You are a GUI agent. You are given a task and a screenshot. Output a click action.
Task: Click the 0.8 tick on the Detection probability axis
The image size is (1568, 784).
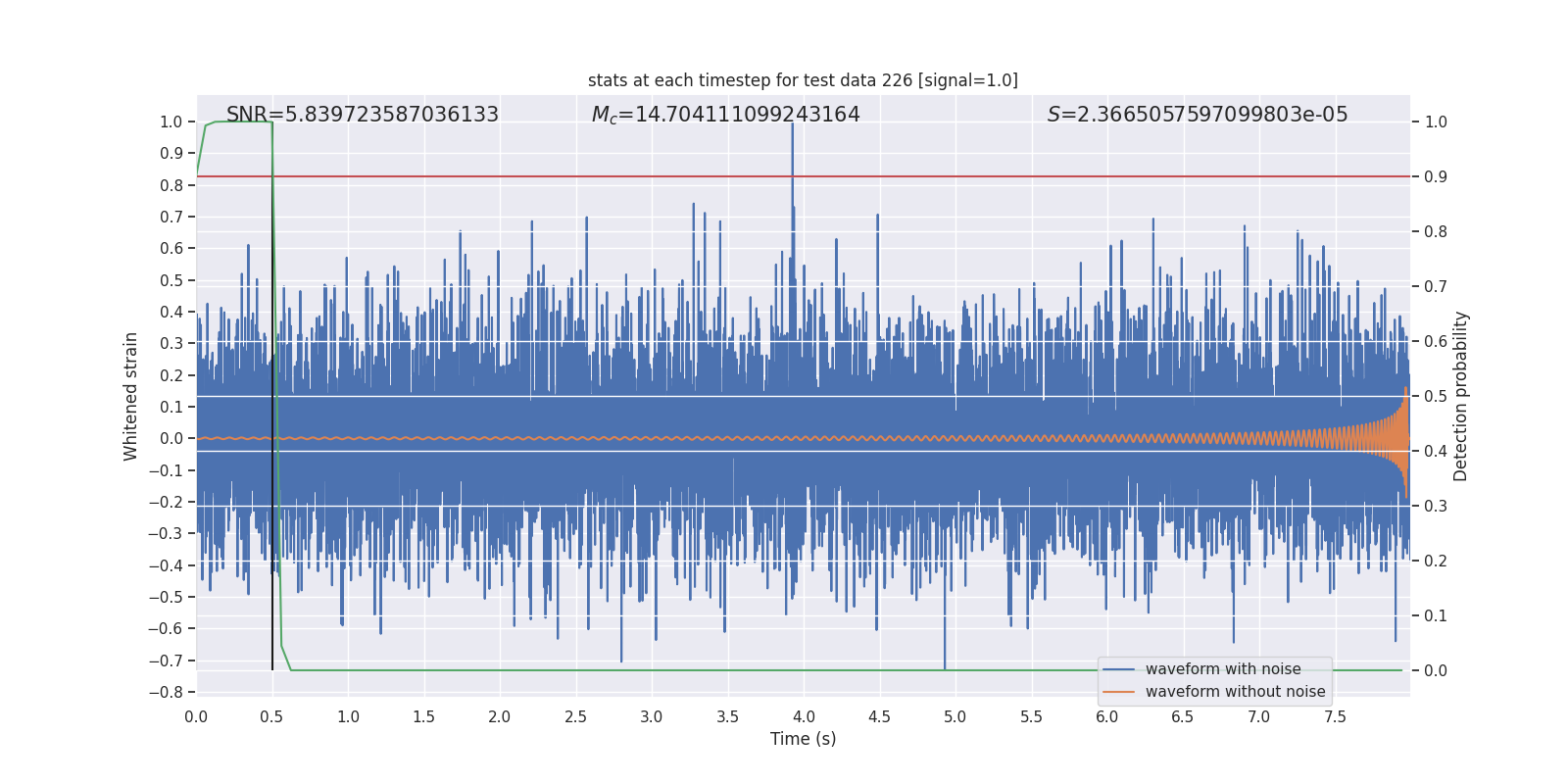coord(1436,231)
